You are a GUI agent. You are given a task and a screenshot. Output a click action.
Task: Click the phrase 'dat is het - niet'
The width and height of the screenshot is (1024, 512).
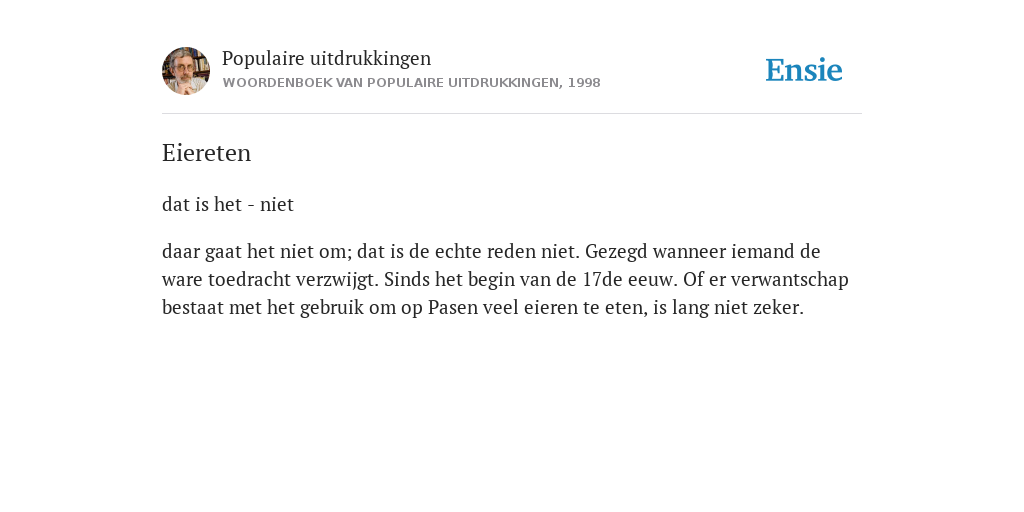pos(228,204)
